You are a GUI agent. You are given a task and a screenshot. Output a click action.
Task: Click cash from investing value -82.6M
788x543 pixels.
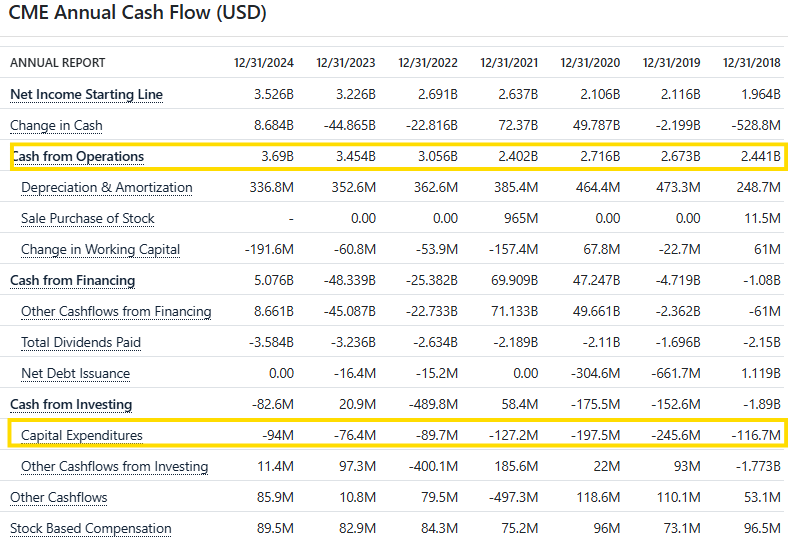[x=274, y=405]
